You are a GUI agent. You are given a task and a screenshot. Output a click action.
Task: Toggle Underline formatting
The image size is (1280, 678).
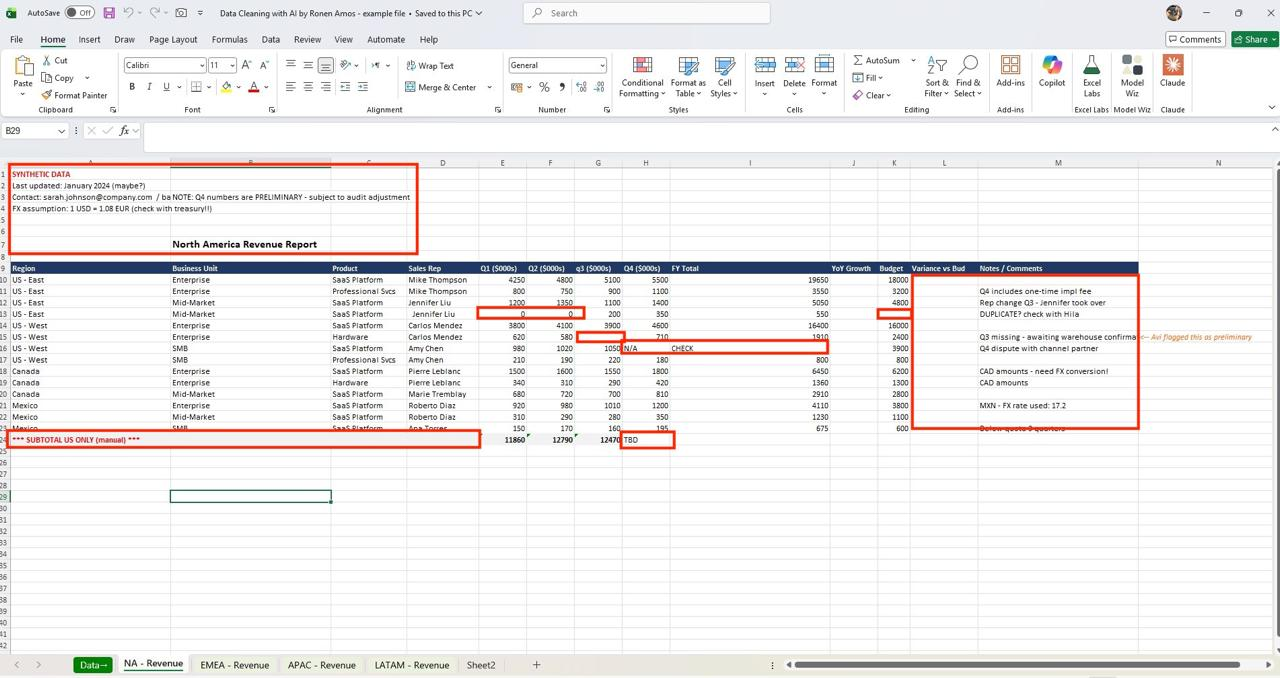166,87
